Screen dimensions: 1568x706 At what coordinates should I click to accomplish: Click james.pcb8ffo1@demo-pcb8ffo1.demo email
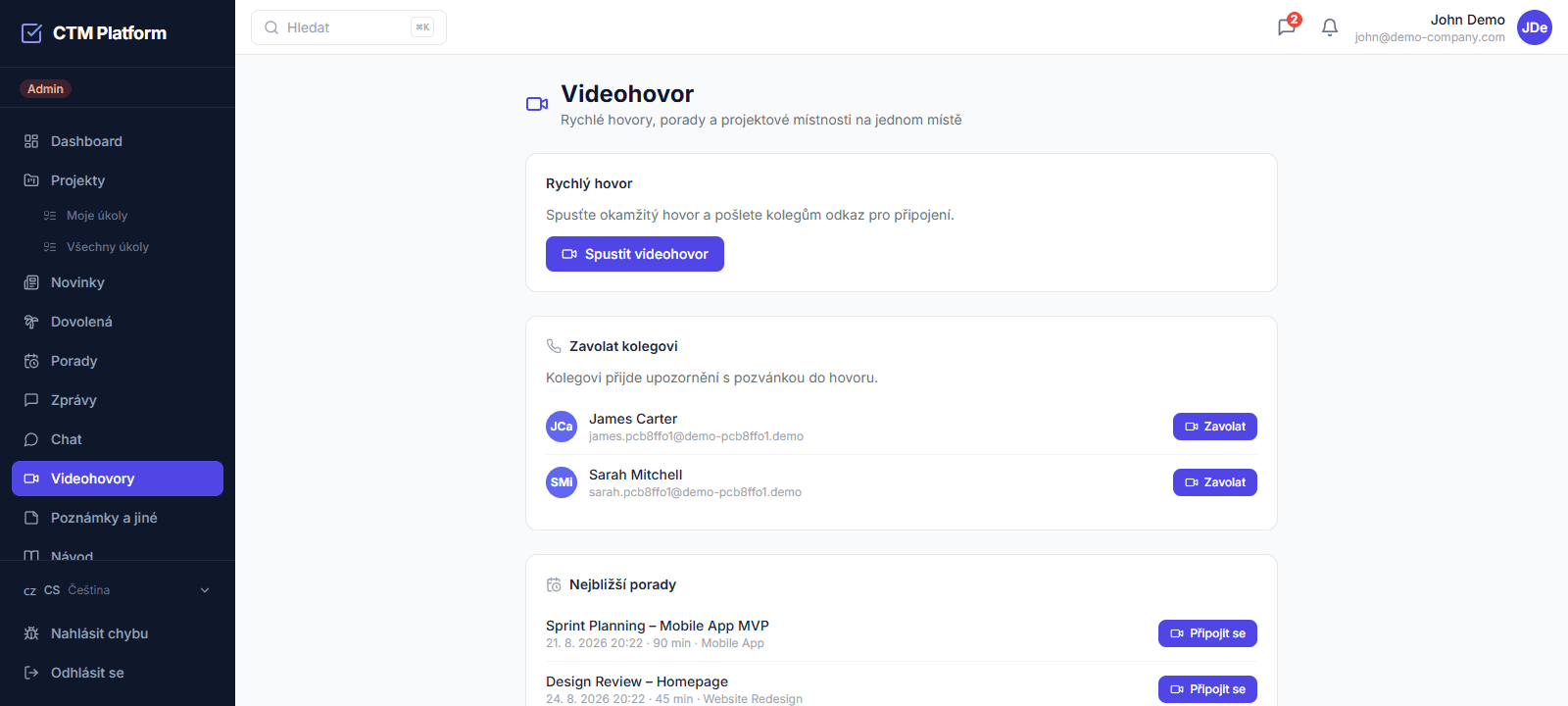696,436
